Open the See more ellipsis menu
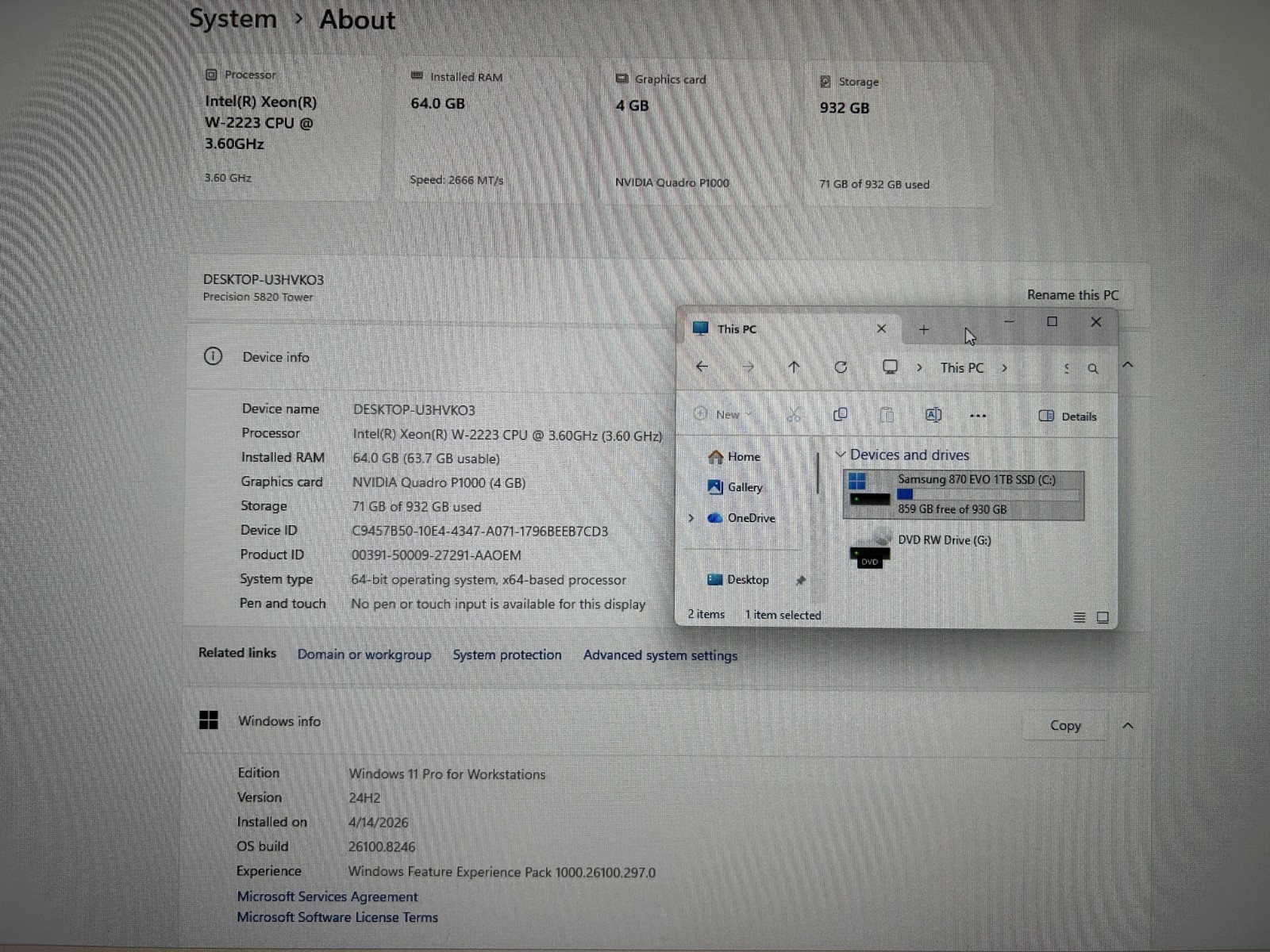The height and width of the screenshot is (952, 1270). (978, 416)
